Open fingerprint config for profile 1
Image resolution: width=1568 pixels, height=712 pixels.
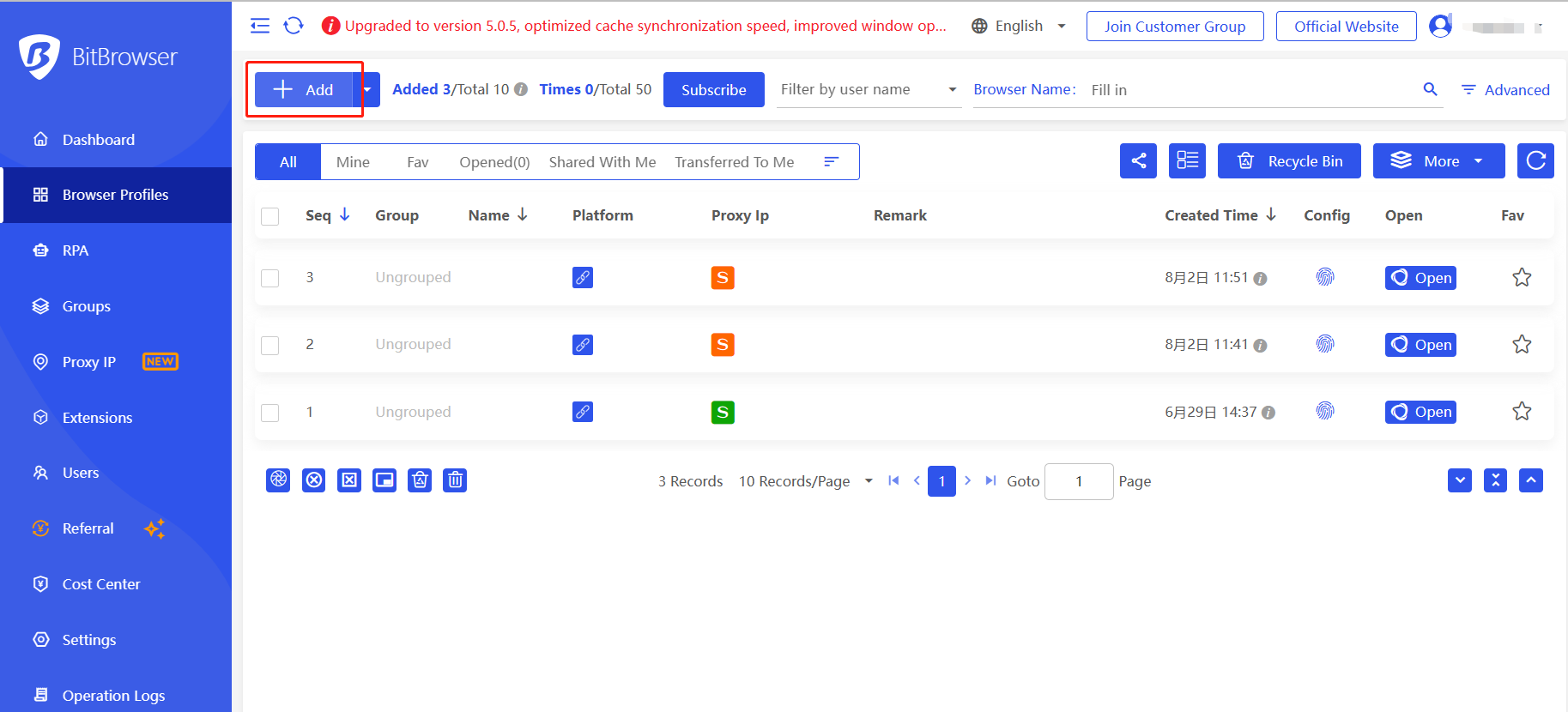pos(1325,412)
